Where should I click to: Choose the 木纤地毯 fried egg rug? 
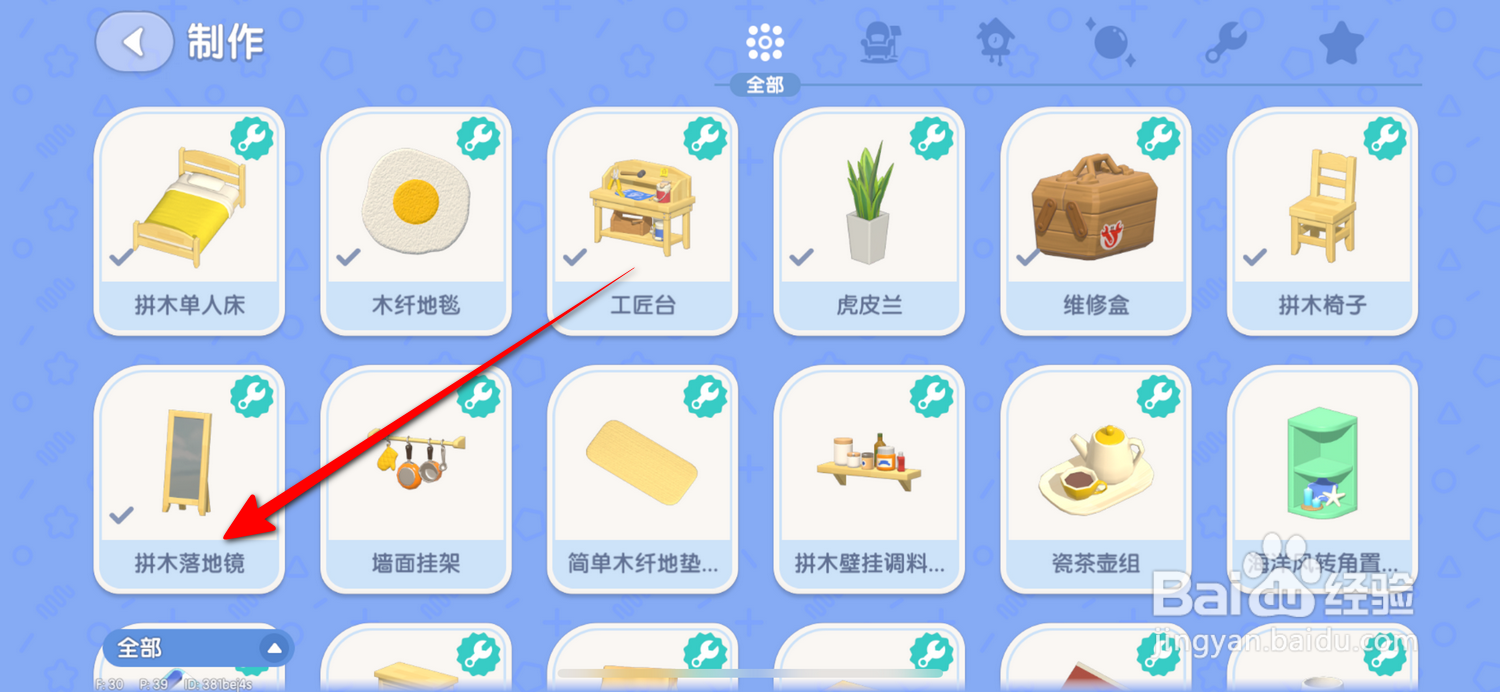416,221
